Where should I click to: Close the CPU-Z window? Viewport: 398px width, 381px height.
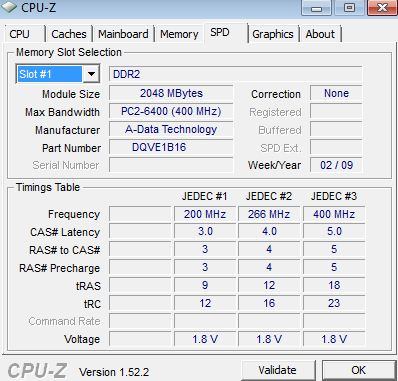[x=382, y=8]
